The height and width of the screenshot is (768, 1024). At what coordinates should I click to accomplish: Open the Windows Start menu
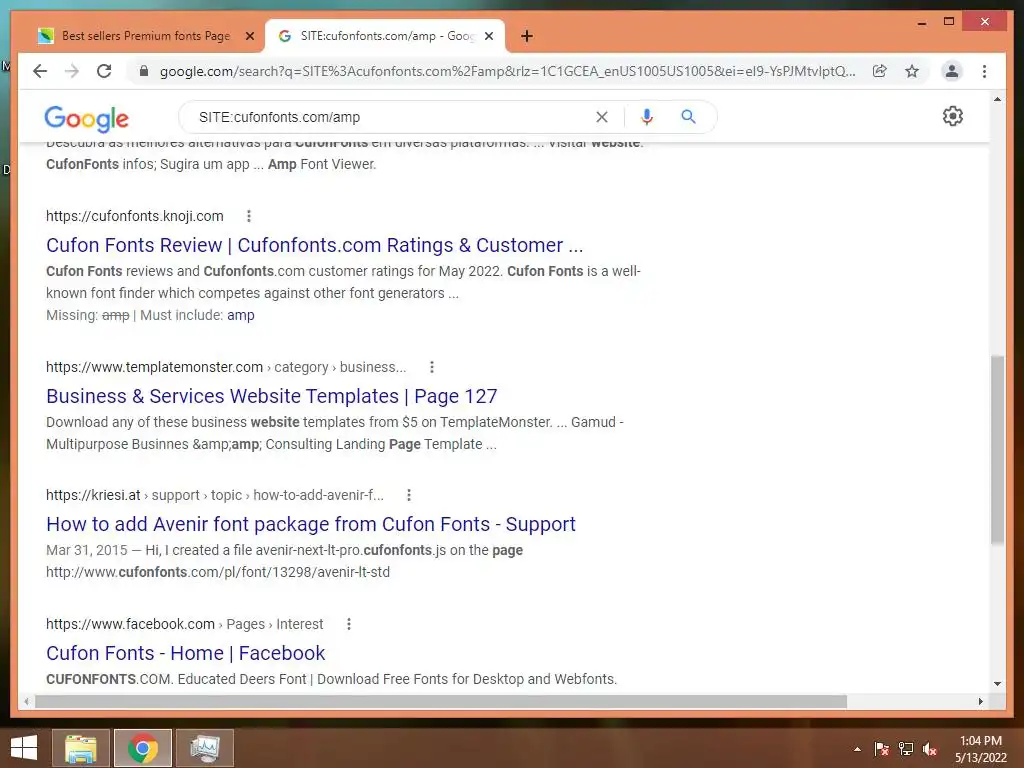pyautogui.click(x=24, y=748)
